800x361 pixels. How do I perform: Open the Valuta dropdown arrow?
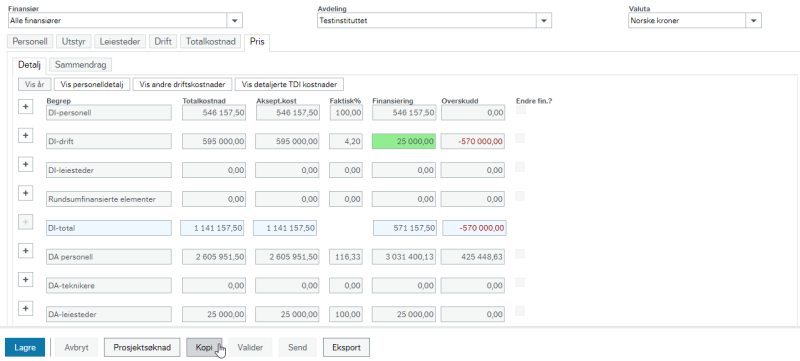(x=754, y=20)
